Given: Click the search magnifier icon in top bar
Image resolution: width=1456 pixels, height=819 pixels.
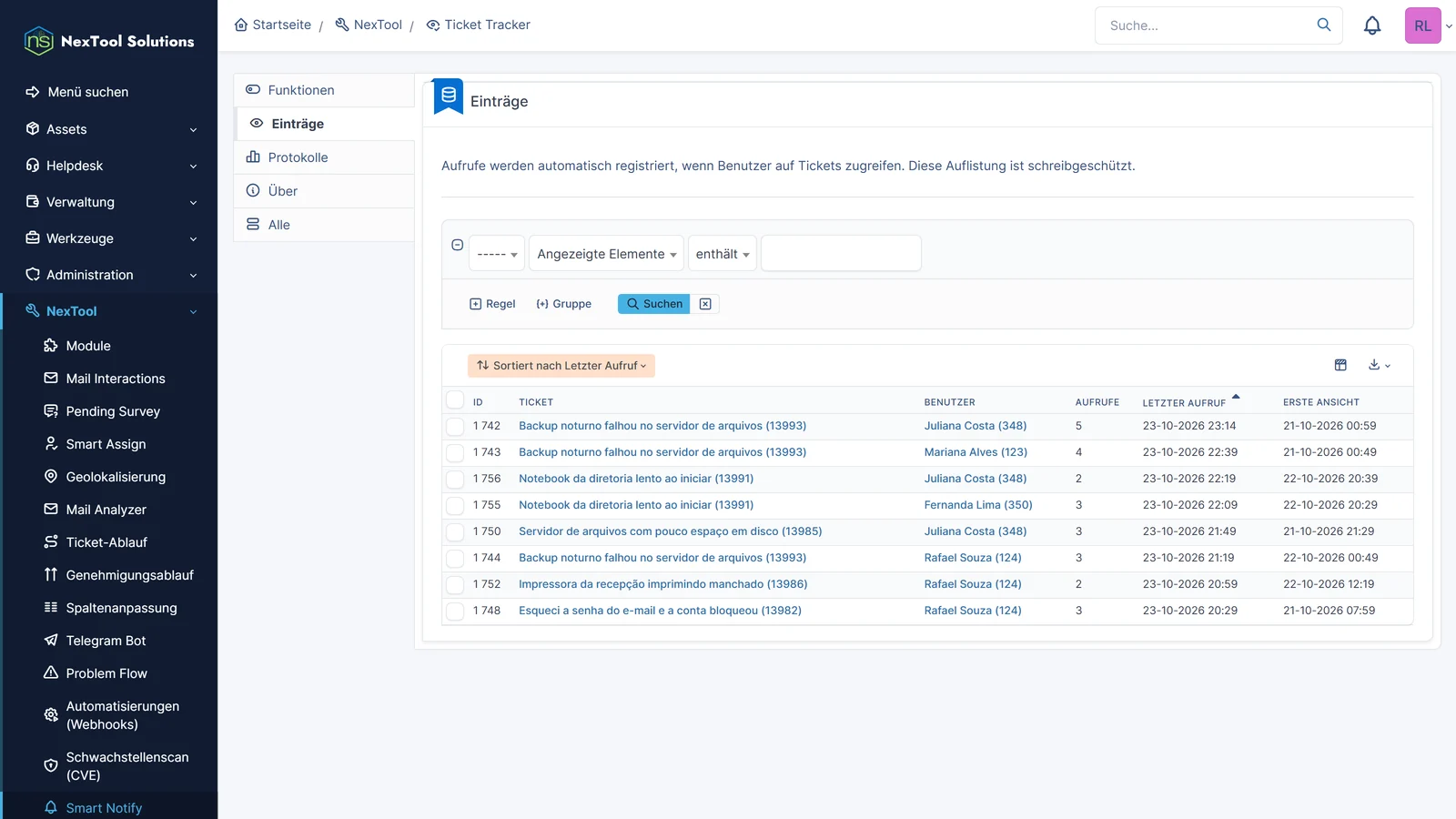Looking at the screenshot, I should (x=1324, y=25).
